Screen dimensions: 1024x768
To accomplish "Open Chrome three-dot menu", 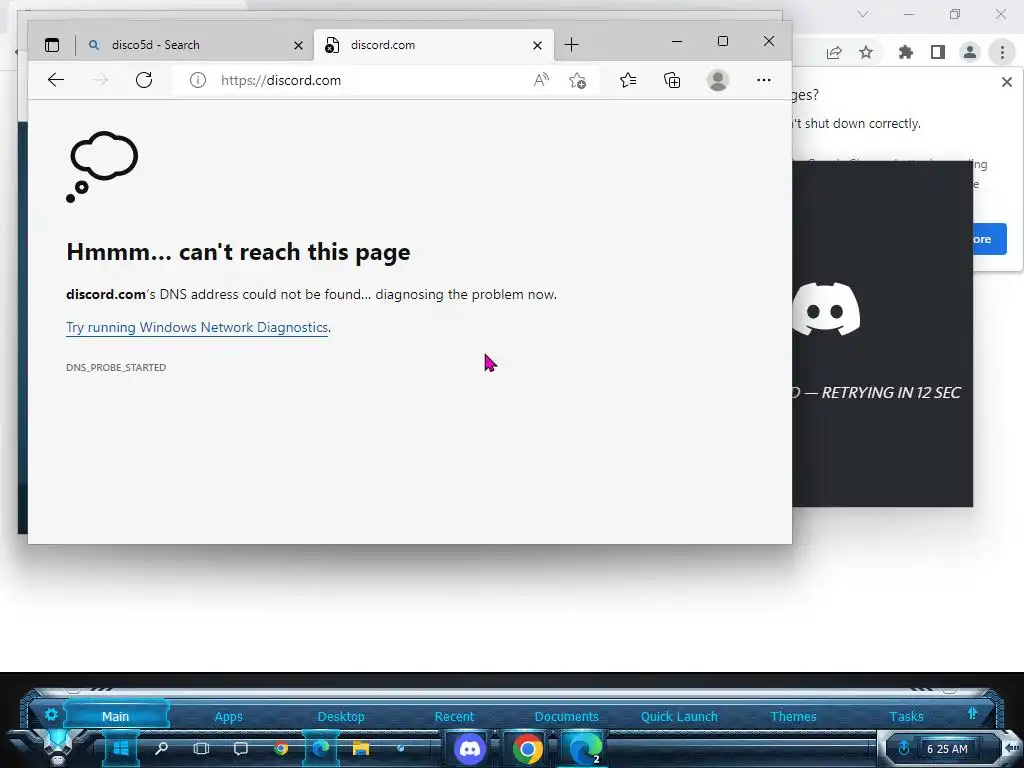I will pyautogui.click(x=1002, y=52).
